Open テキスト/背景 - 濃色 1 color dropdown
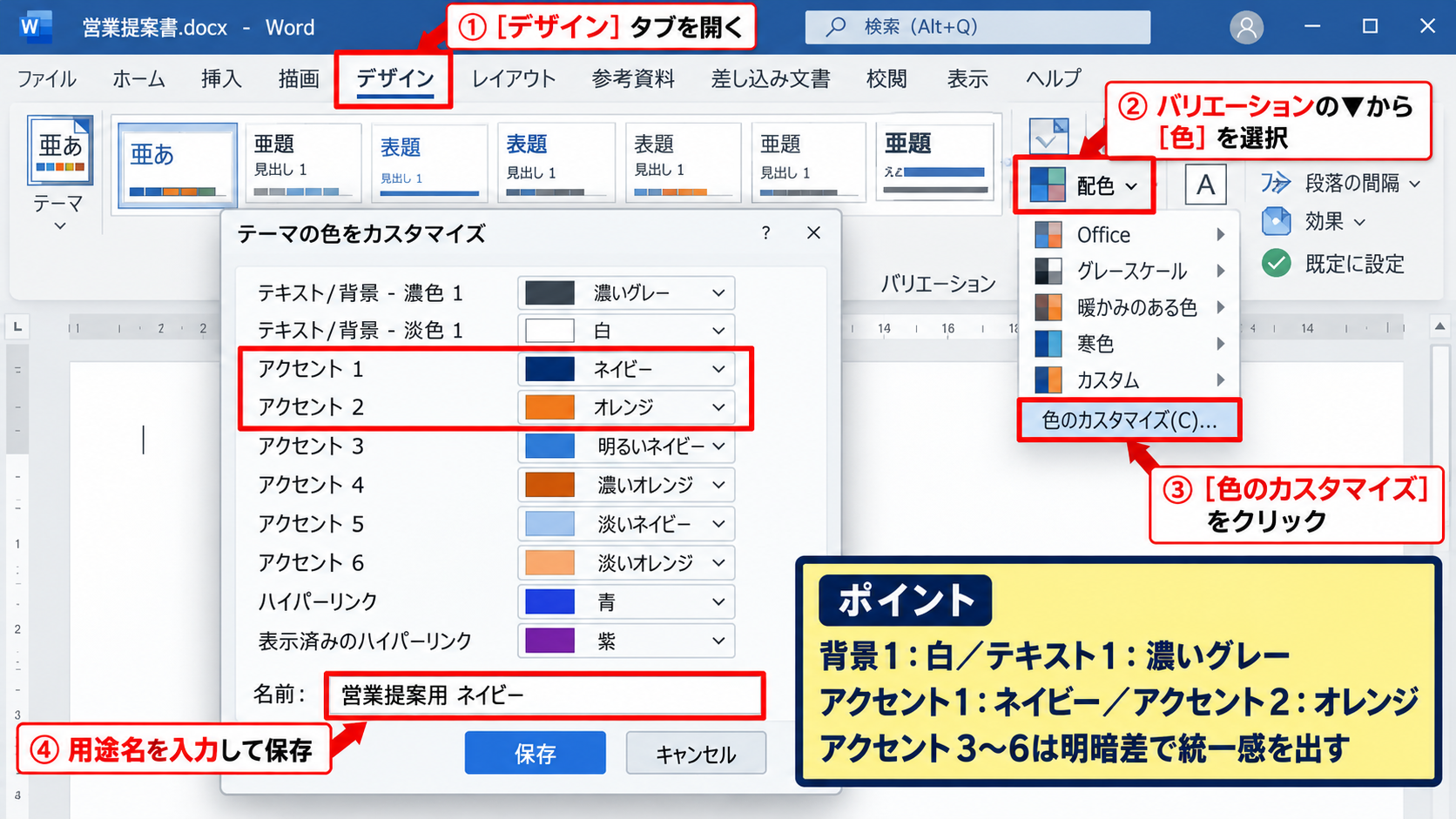This screenshot has height=819, width=1456. click(626, 293)
